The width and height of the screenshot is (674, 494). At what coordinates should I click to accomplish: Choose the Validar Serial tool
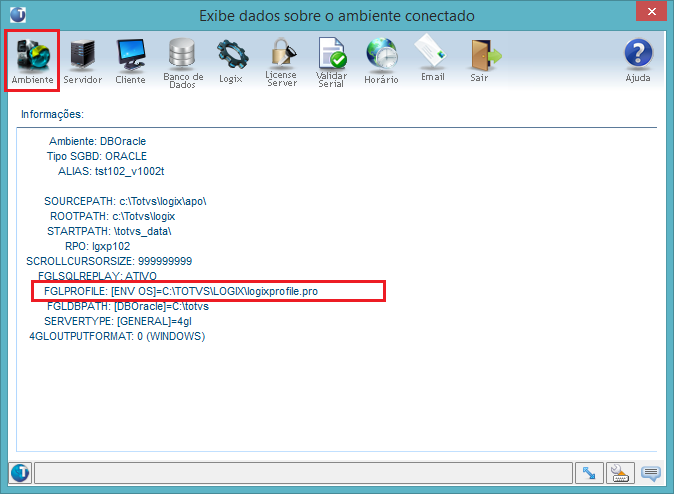pos(331,62)
